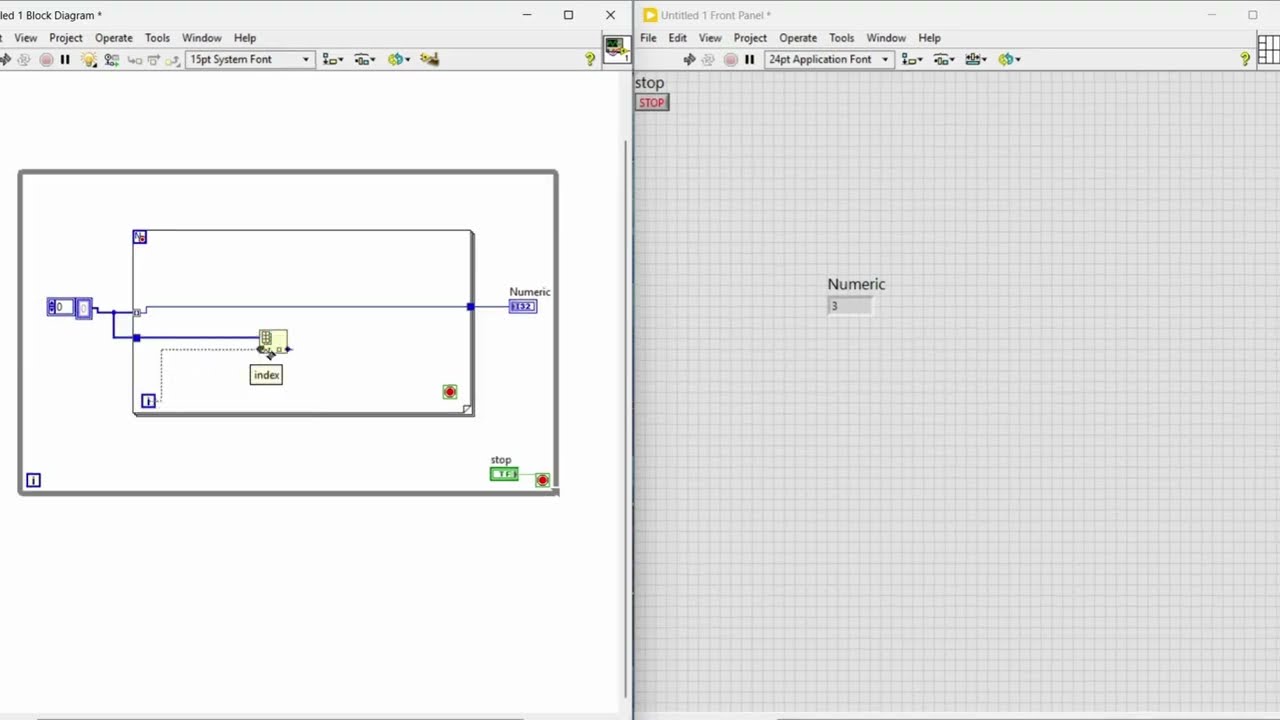Open the 15pt System Font dropdown
Screen dimensions: 1280x720
point(250,60)
